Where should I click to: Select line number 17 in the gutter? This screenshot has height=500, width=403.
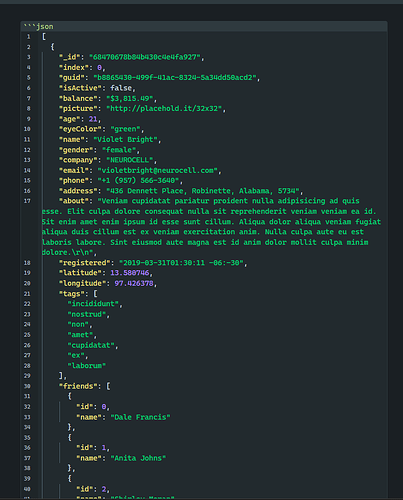(x=27, y=201)
